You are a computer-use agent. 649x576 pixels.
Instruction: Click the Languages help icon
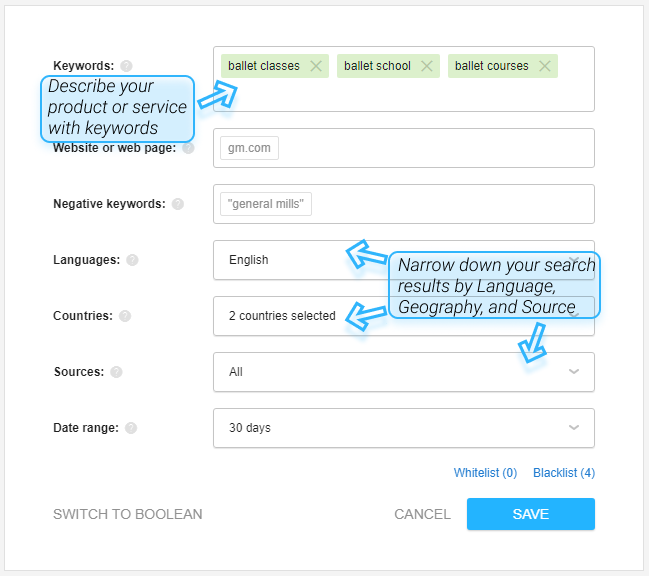(132, 260)
